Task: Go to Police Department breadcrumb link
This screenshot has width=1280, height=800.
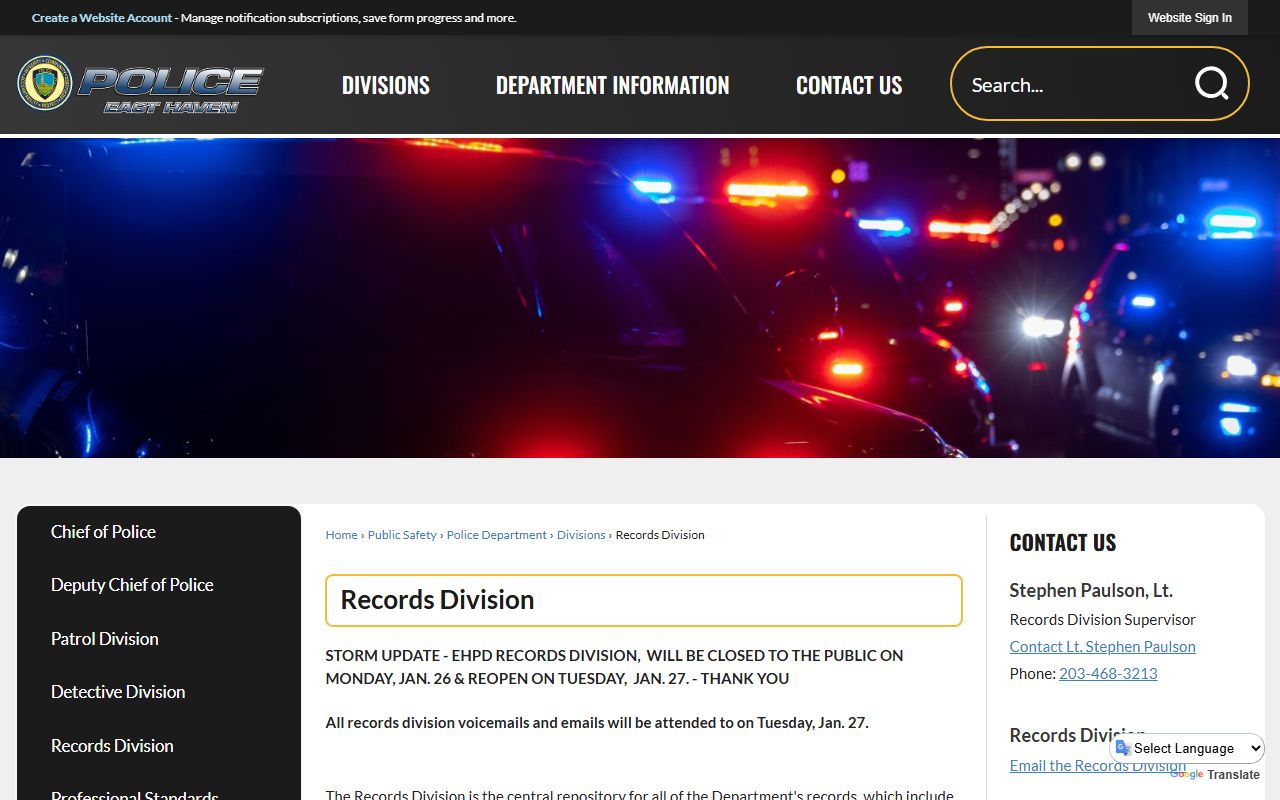Action: pos(496,535)
